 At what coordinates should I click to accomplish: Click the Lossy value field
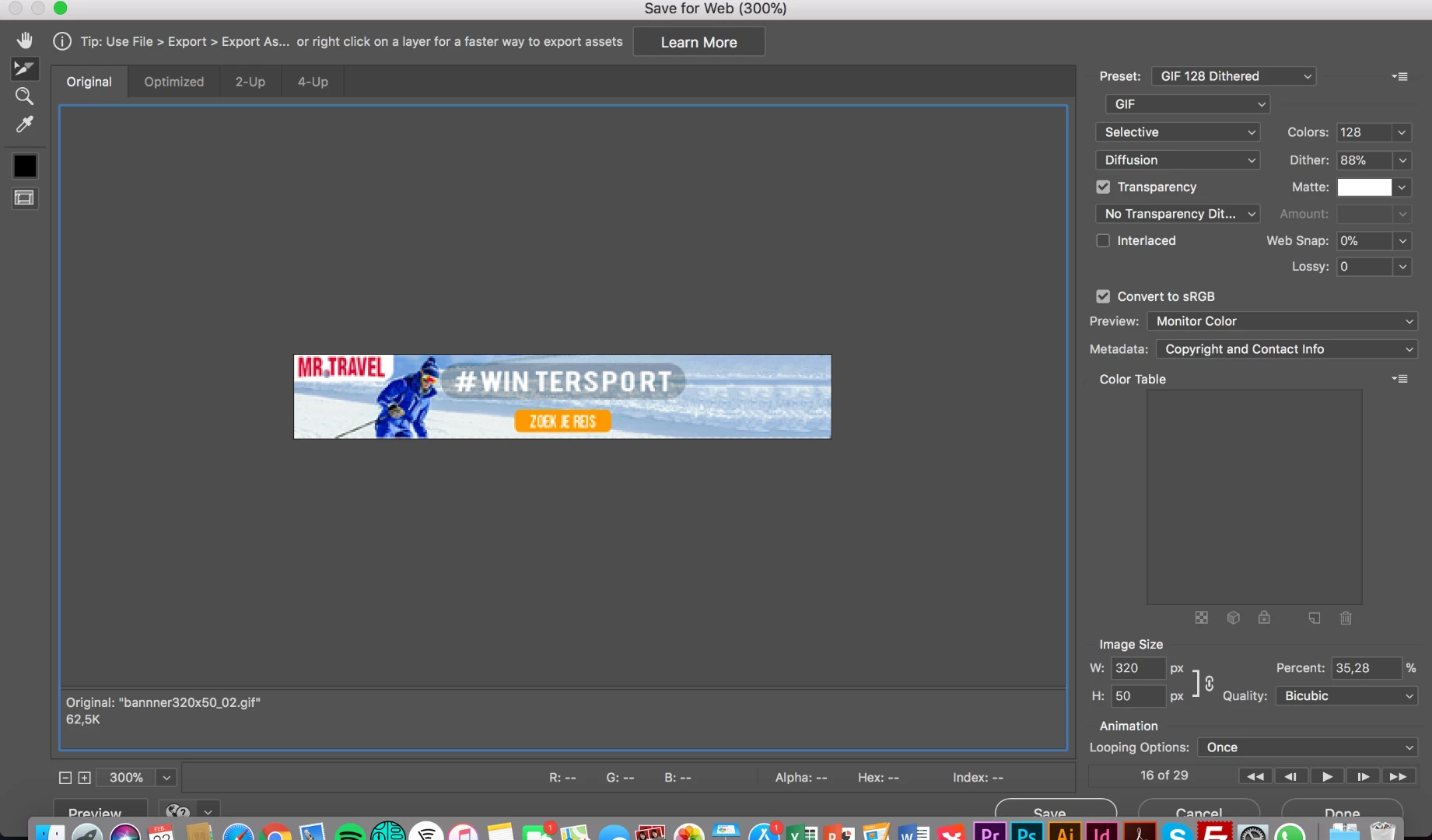(1364, 267)
